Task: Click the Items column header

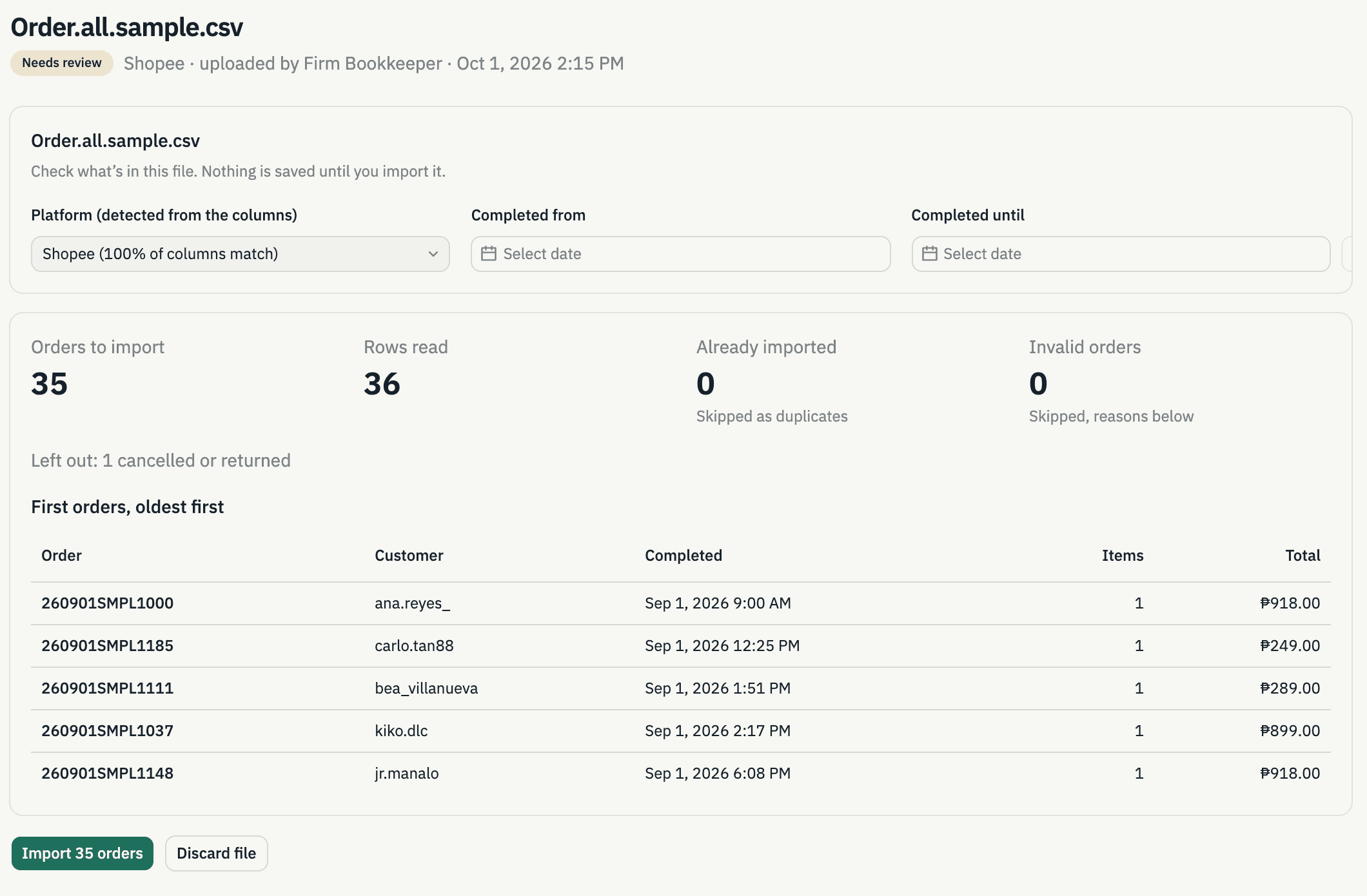Action: click(x=1123, y=556)
